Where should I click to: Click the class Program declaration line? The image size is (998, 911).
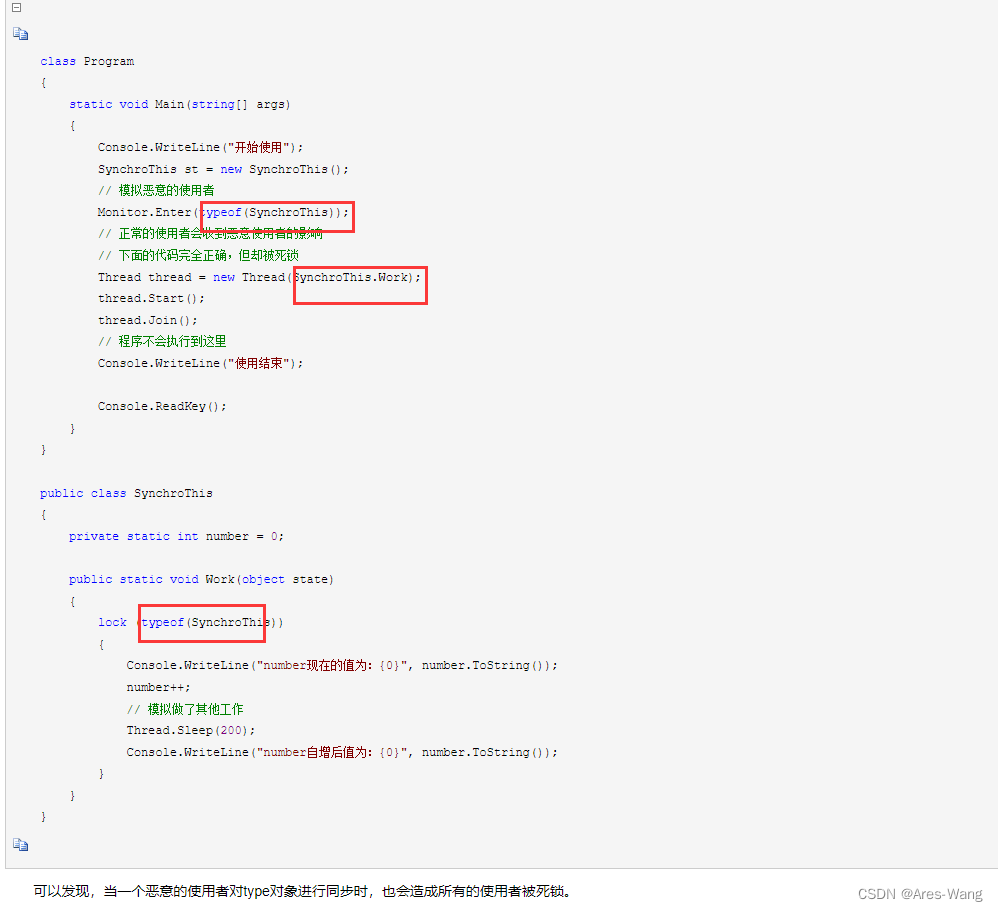87,60
